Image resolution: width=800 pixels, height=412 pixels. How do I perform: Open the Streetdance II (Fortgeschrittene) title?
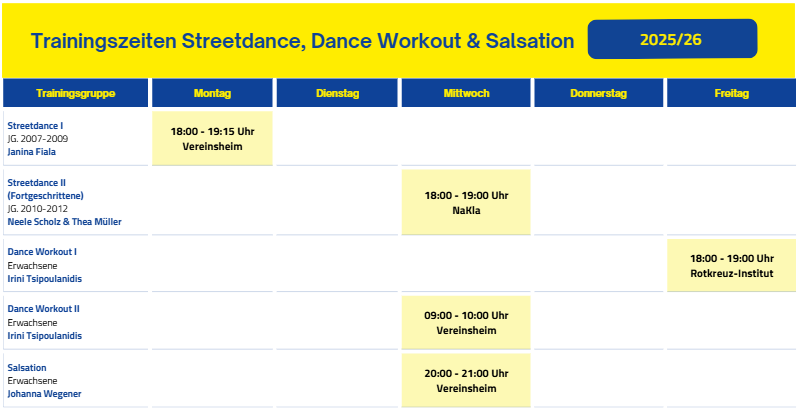pos(45,189)
